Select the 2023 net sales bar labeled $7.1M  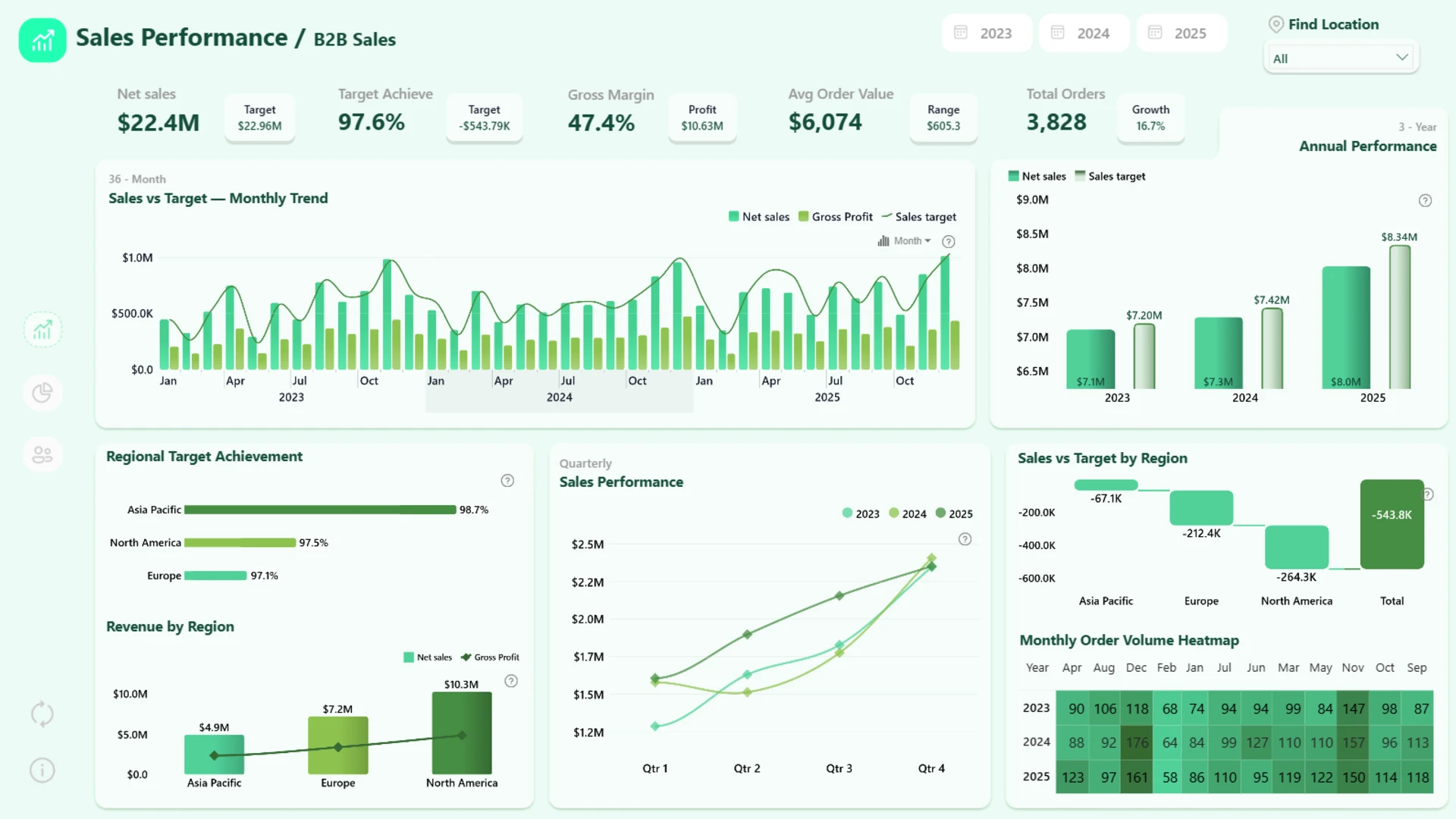click(1090, 359)
